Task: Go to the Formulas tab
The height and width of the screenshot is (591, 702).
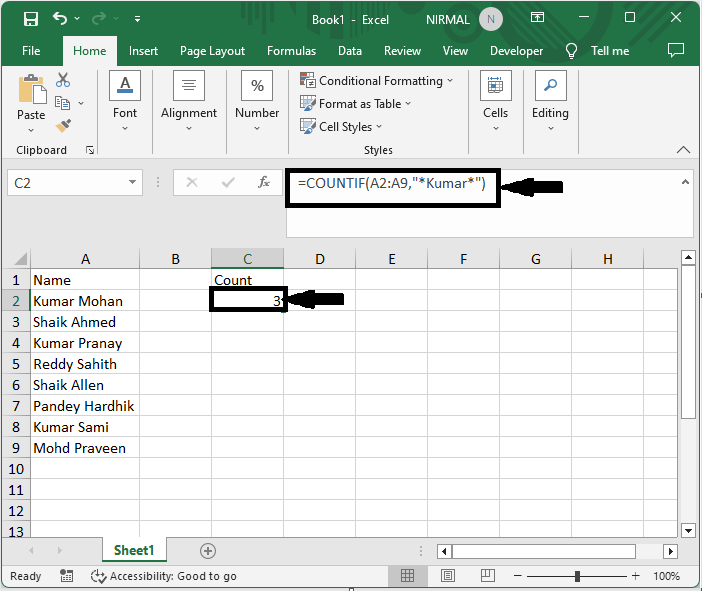Action: [x=291, y=51]
